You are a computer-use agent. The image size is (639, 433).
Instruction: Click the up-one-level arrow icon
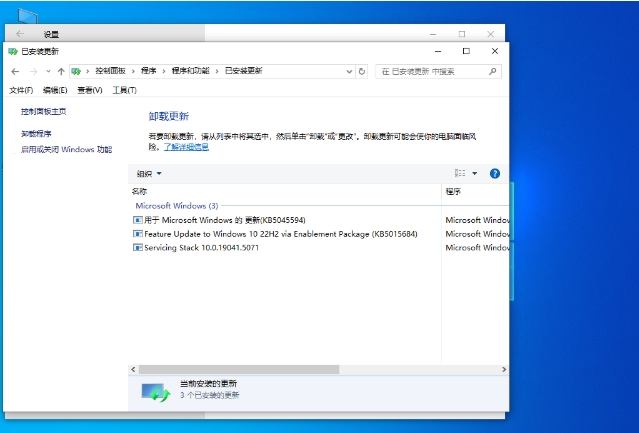(x=61, y=71)
